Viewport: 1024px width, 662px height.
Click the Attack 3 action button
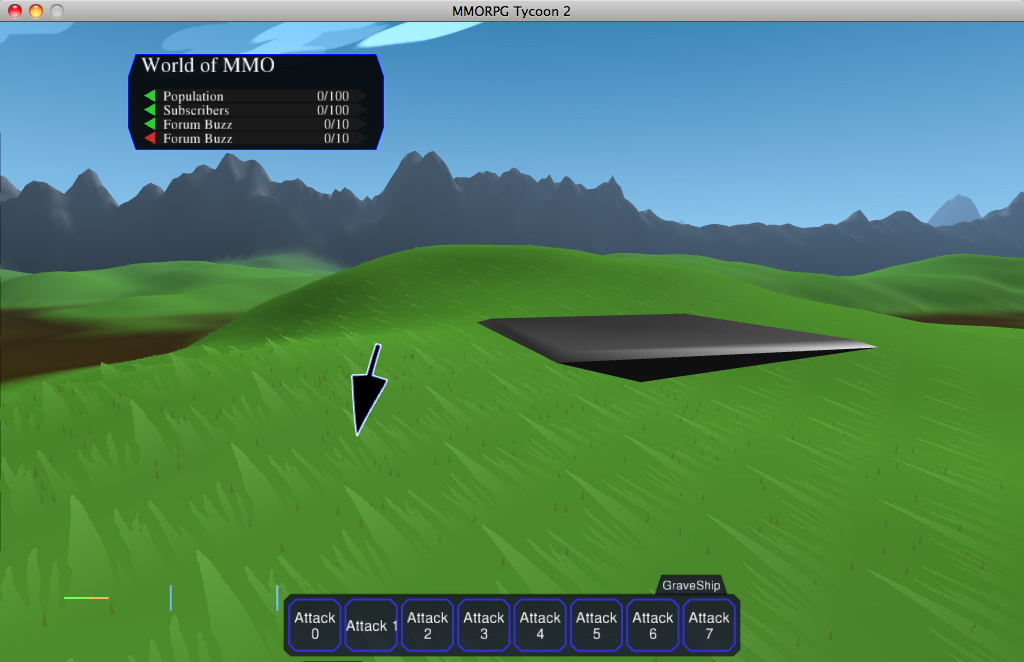pyautogui.click(x=484, y=625)
